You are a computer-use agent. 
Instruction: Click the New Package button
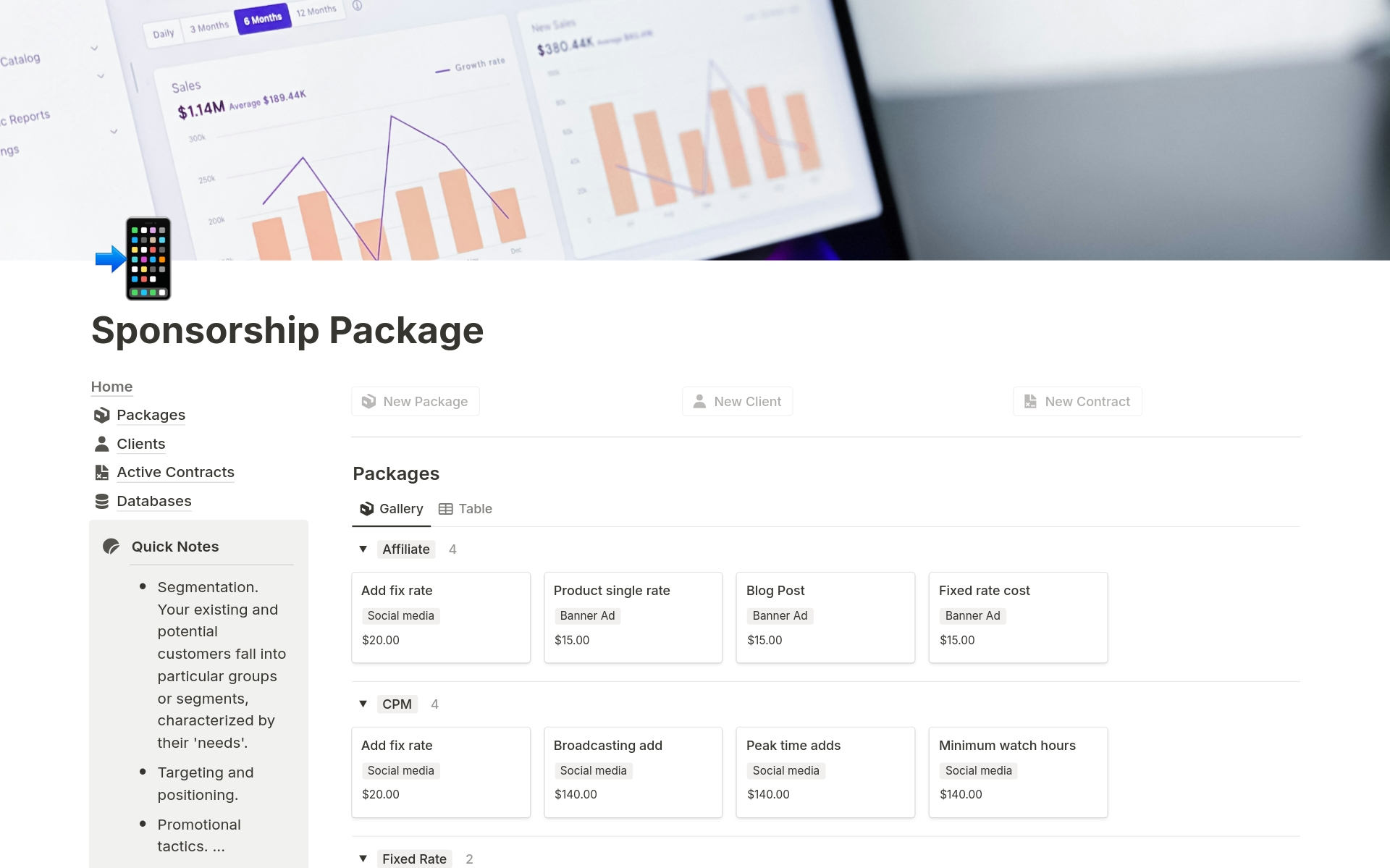[x=417, y=401]
